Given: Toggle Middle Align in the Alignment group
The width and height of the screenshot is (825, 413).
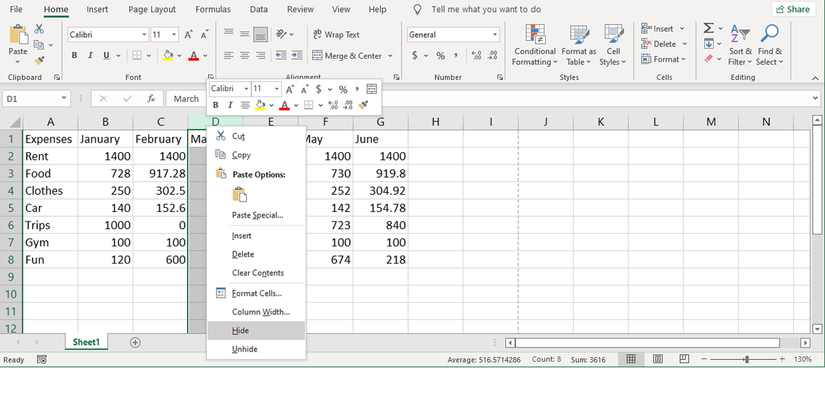Looking at the screenshot, I should coord(245,35).
